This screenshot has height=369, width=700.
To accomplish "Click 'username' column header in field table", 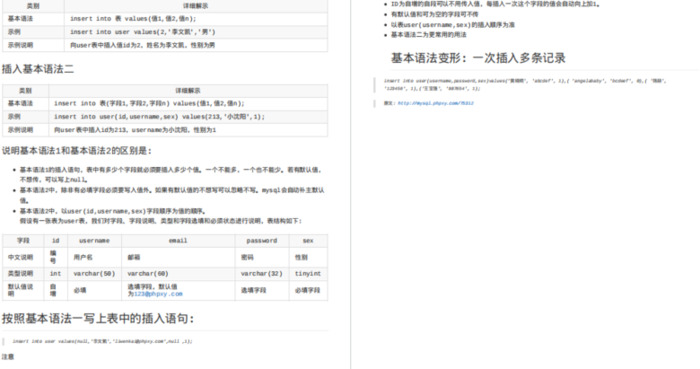I will 94,240.
